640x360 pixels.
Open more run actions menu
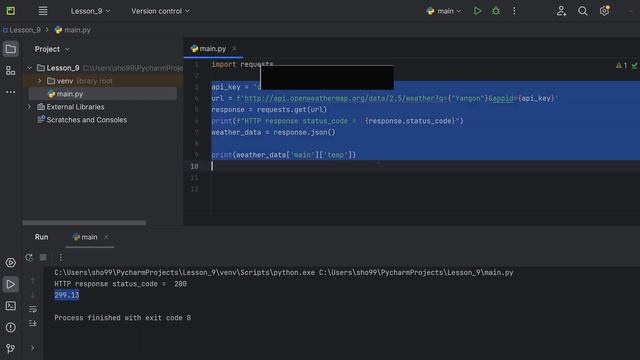point(514,11)
